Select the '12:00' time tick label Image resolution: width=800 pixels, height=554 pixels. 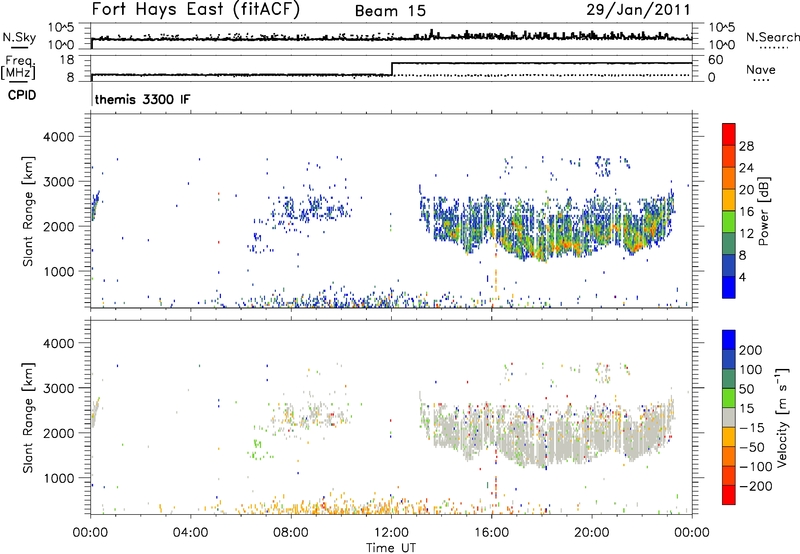click(x=391, y=533)
